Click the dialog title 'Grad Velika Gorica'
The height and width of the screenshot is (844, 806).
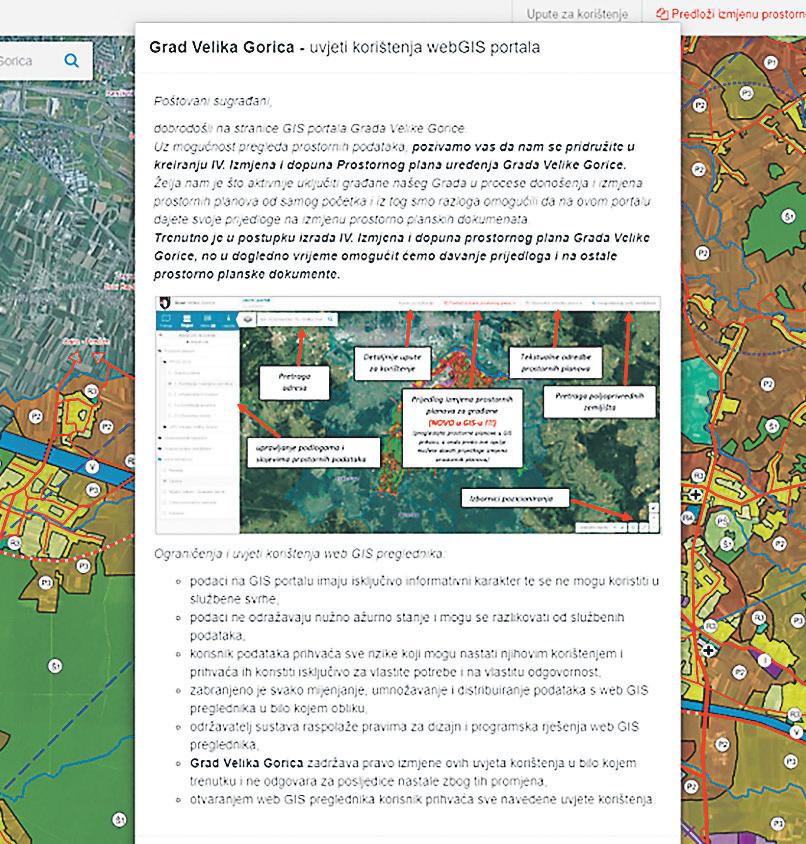tap(221, 47)
